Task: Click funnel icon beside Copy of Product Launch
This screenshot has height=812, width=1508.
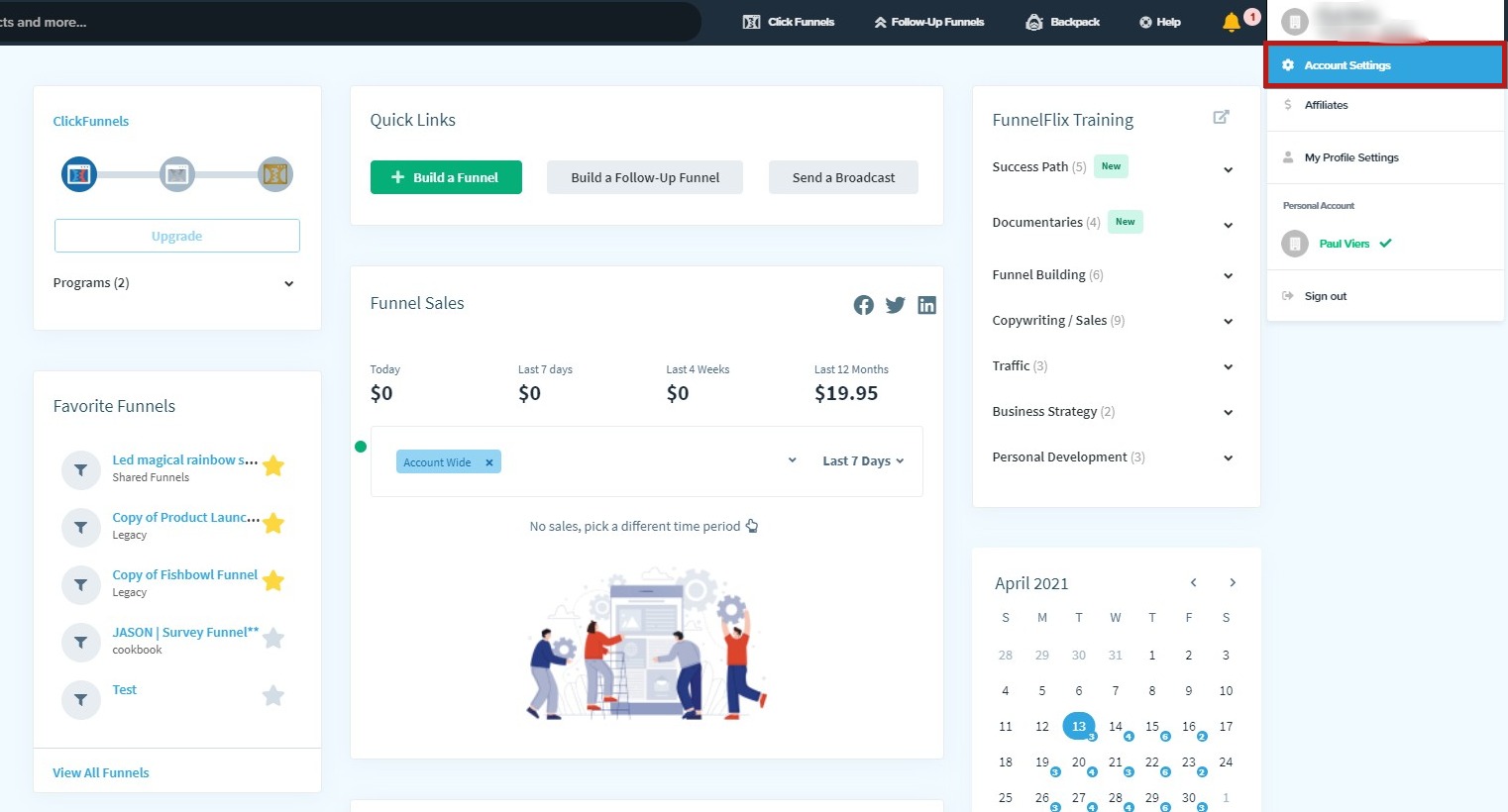Action: click(81, 528)
